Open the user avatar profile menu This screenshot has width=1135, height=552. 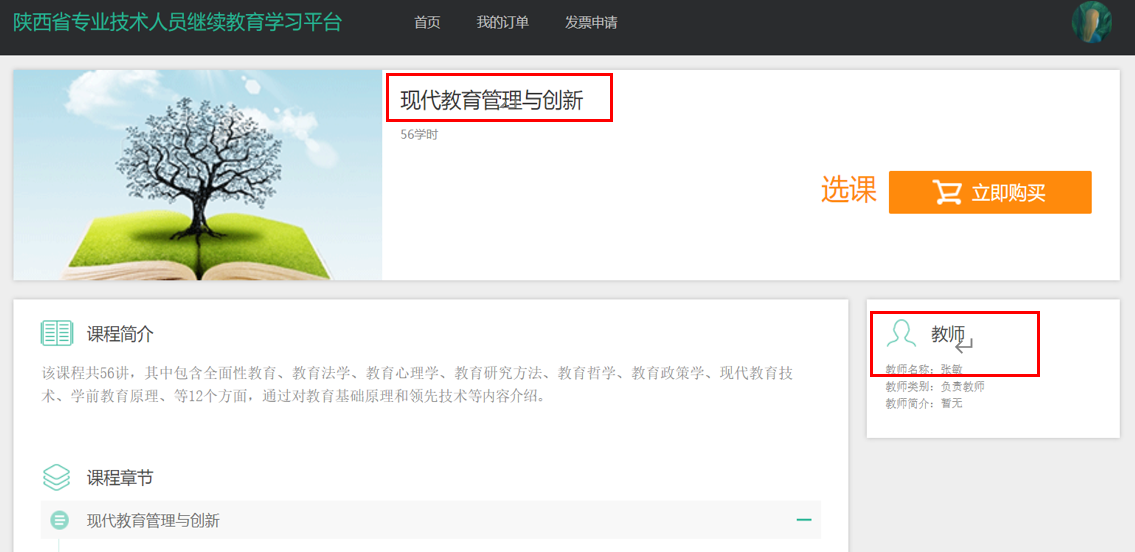[x=1091, y=22]
